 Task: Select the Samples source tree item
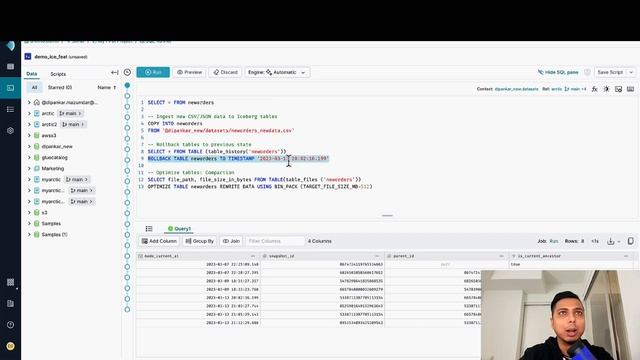pos(51,223)
